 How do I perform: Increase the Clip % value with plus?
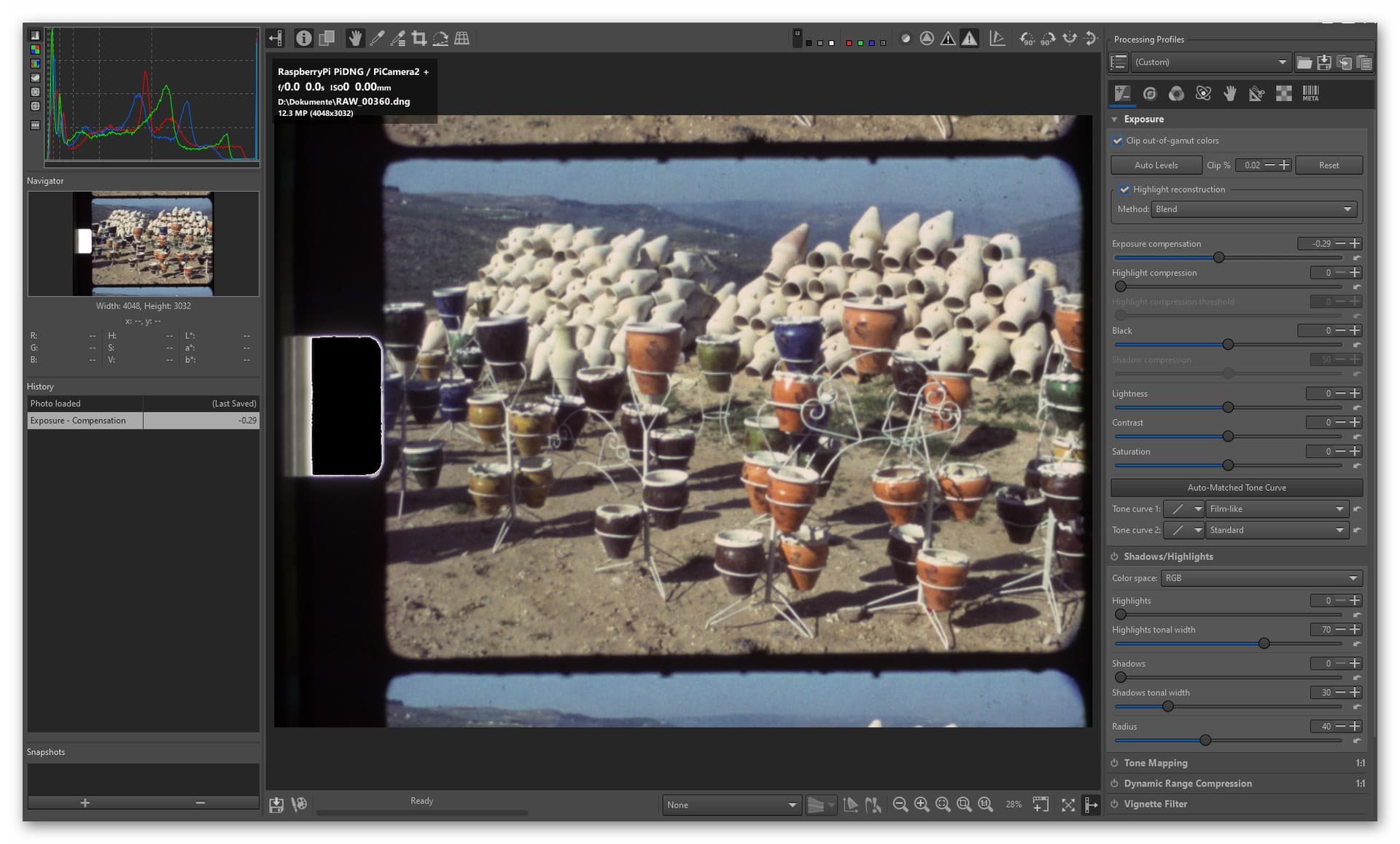coord(1284,165)
